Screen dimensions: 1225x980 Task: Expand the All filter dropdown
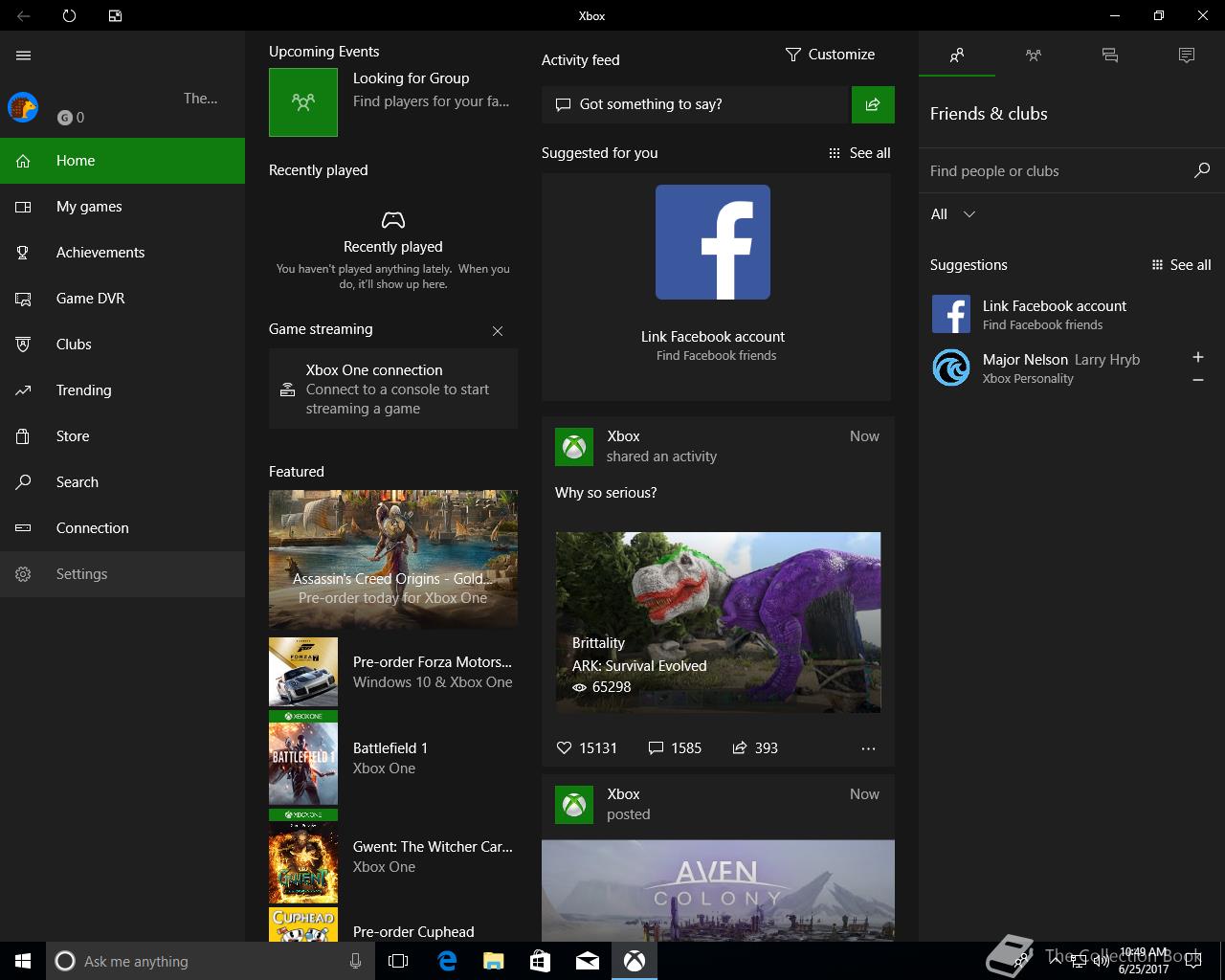pos(953,214)
